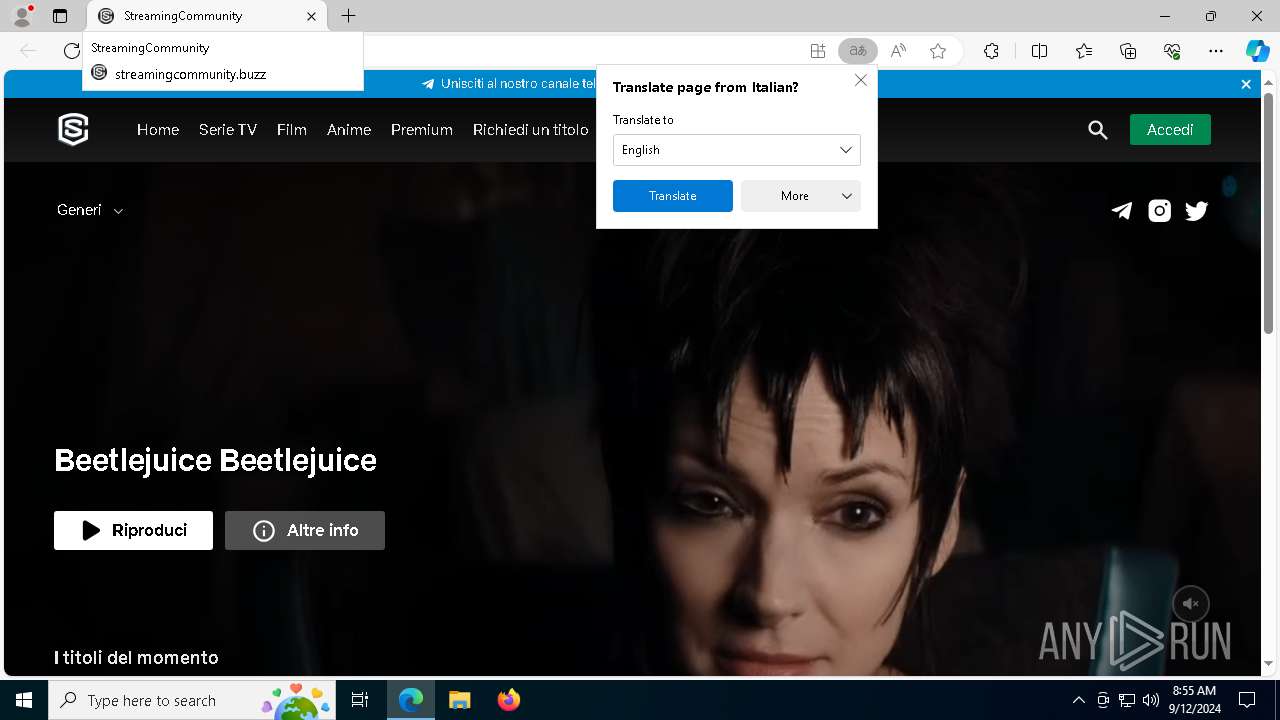Click the blue Translate button

673,196
